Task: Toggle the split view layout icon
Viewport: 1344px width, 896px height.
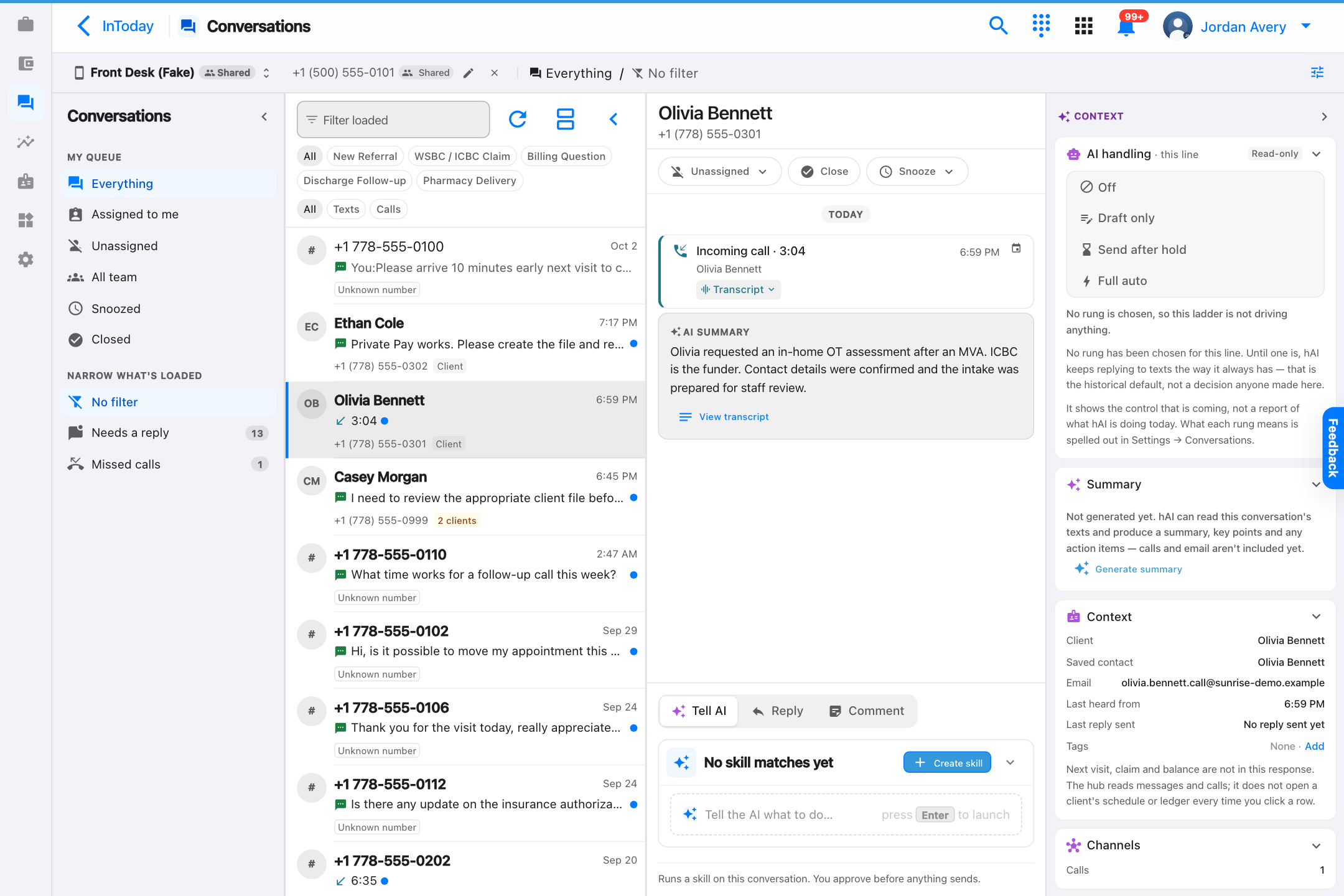Action: tap(565, 119)
